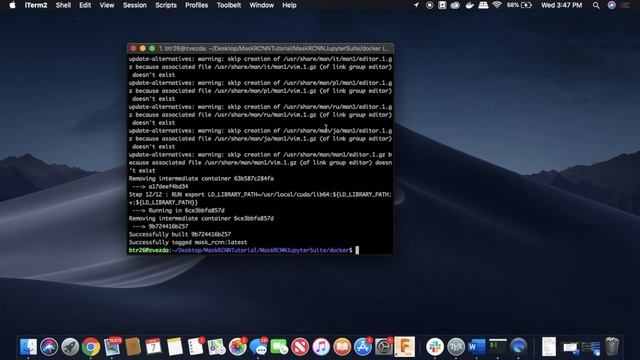Open the Wi-Fi status menu

[497, 5]
